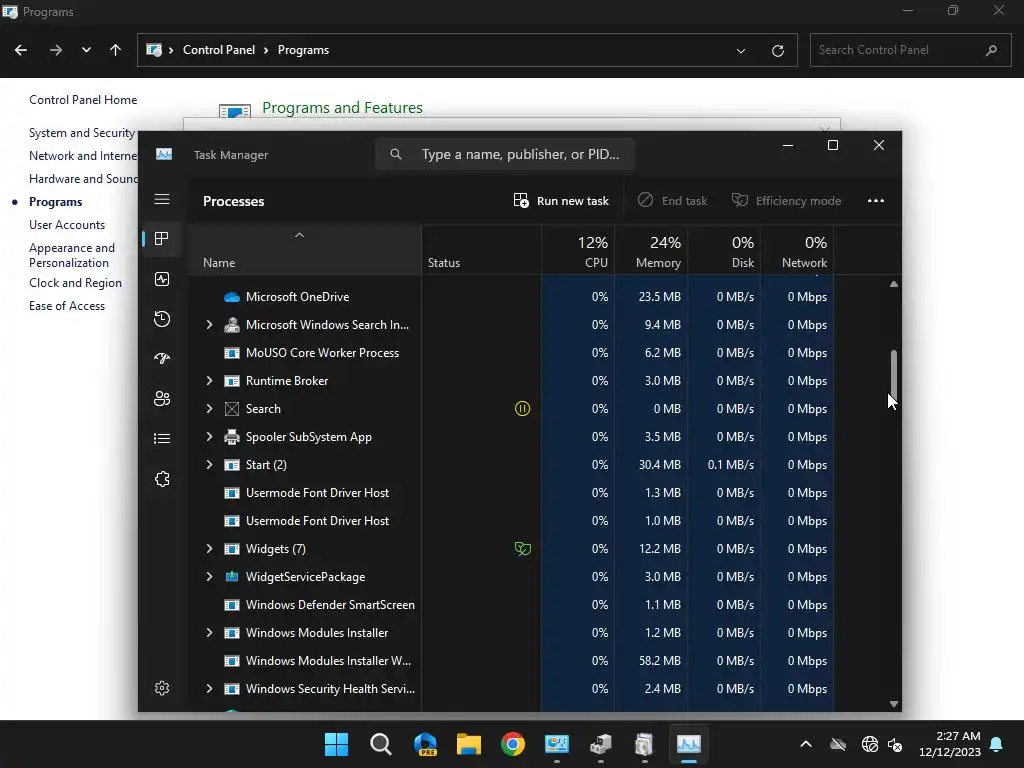
Task: Expand the Search process group
Action: tap(209, 408)
